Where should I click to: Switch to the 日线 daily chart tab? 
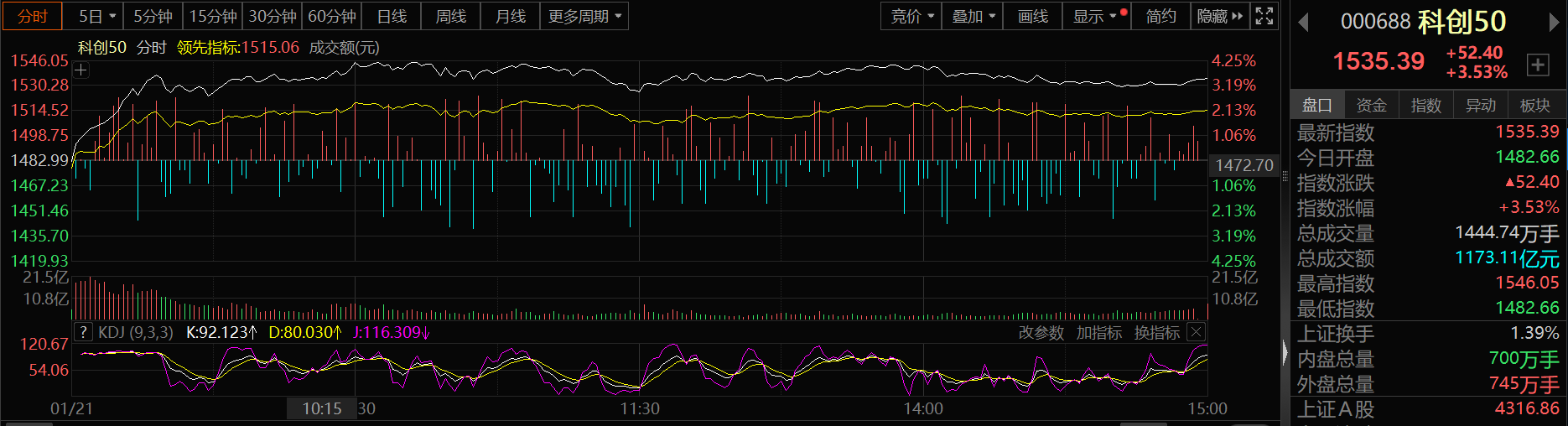[x=392, y=16]
